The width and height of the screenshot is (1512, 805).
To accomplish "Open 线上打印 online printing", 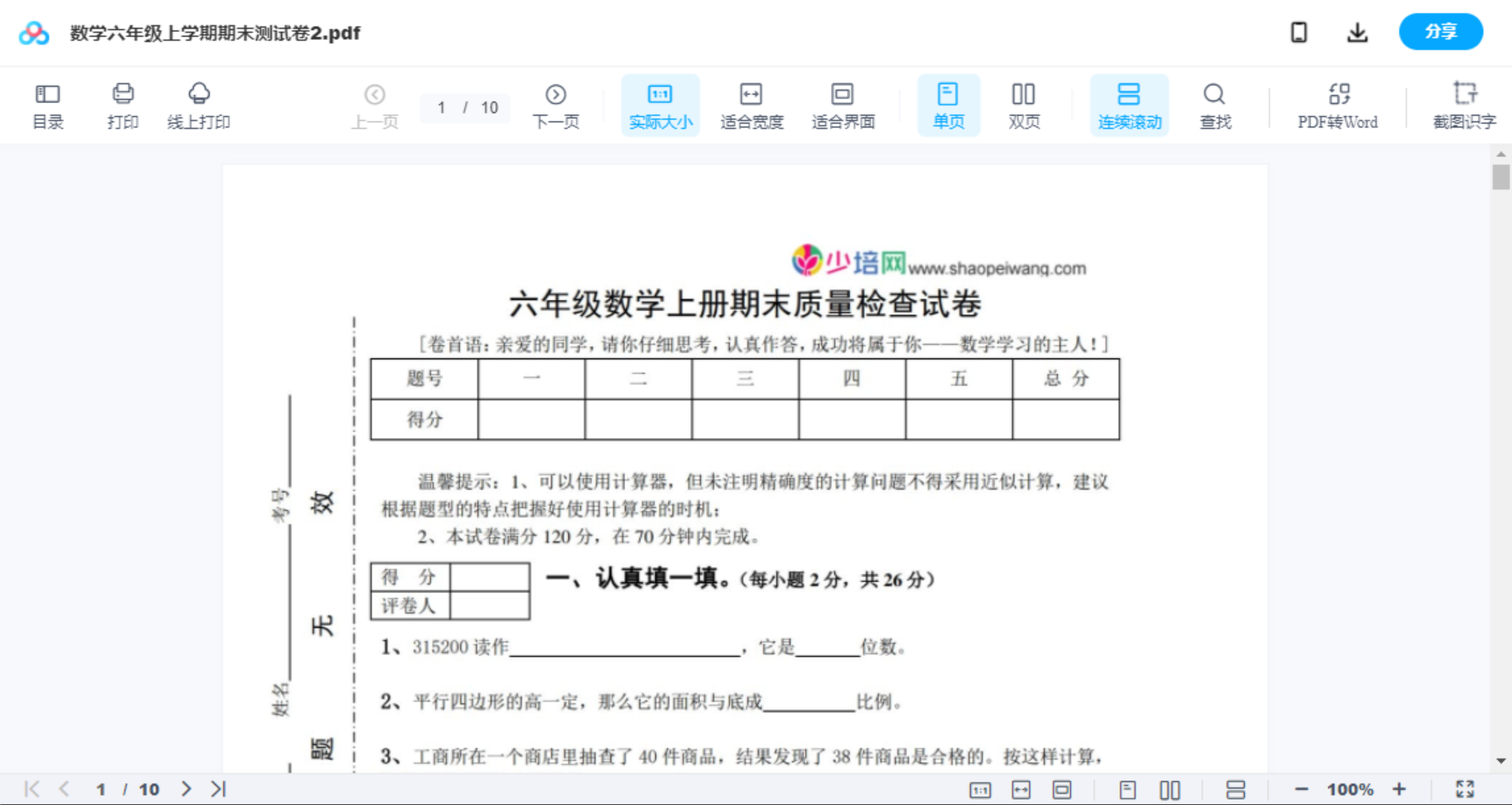I will click(198, 104).
